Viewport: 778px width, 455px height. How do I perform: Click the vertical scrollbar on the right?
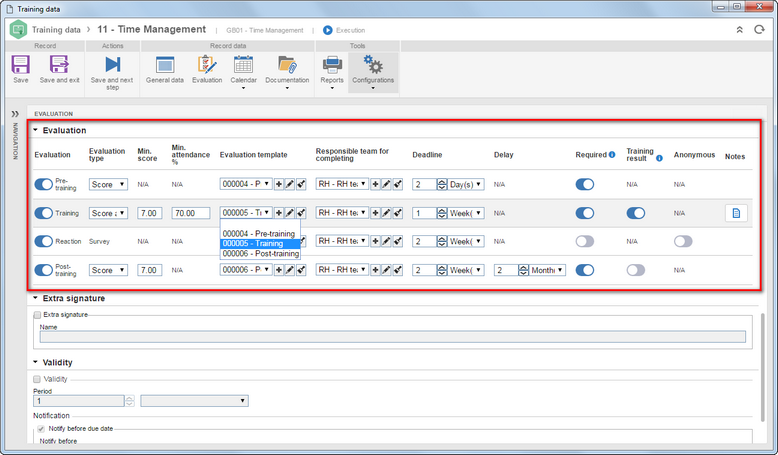click(x=763, y=367)
